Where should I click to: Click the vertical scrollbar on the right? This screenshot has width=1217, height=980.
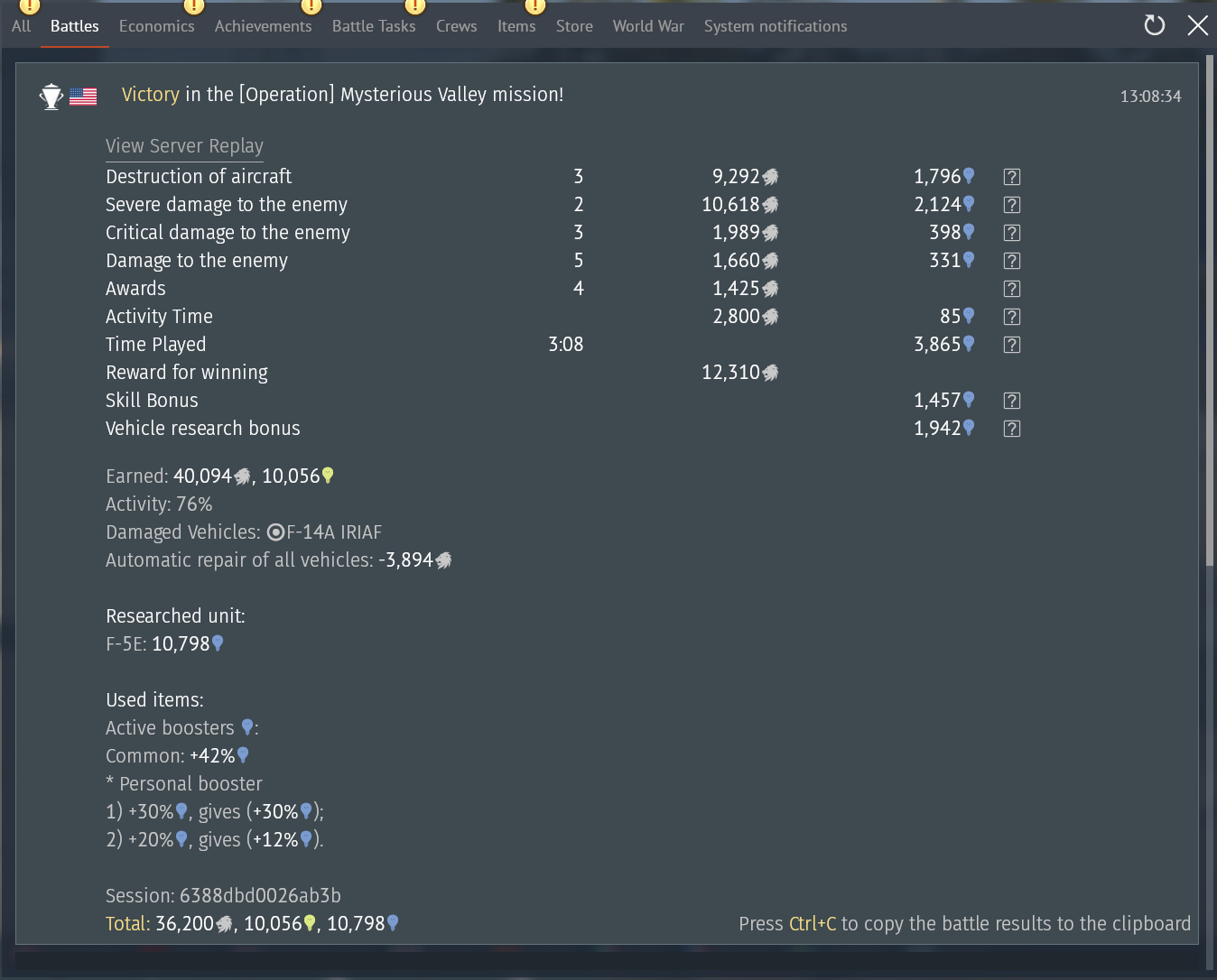pyautogui.click(x=1210, y=316)
